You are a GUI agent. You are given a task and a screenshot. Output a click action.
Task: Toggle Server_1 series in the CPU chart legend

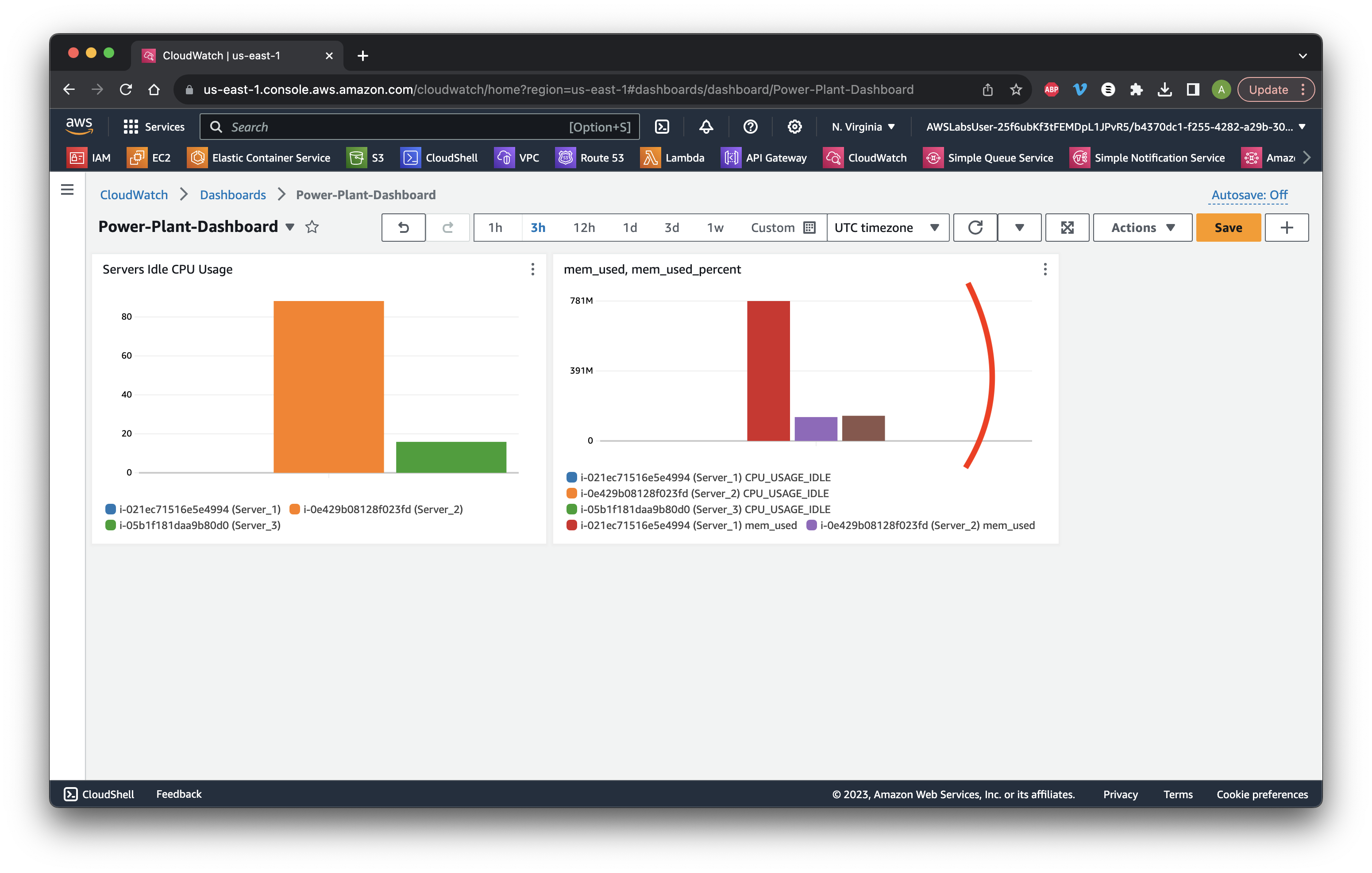click(193, 509)
